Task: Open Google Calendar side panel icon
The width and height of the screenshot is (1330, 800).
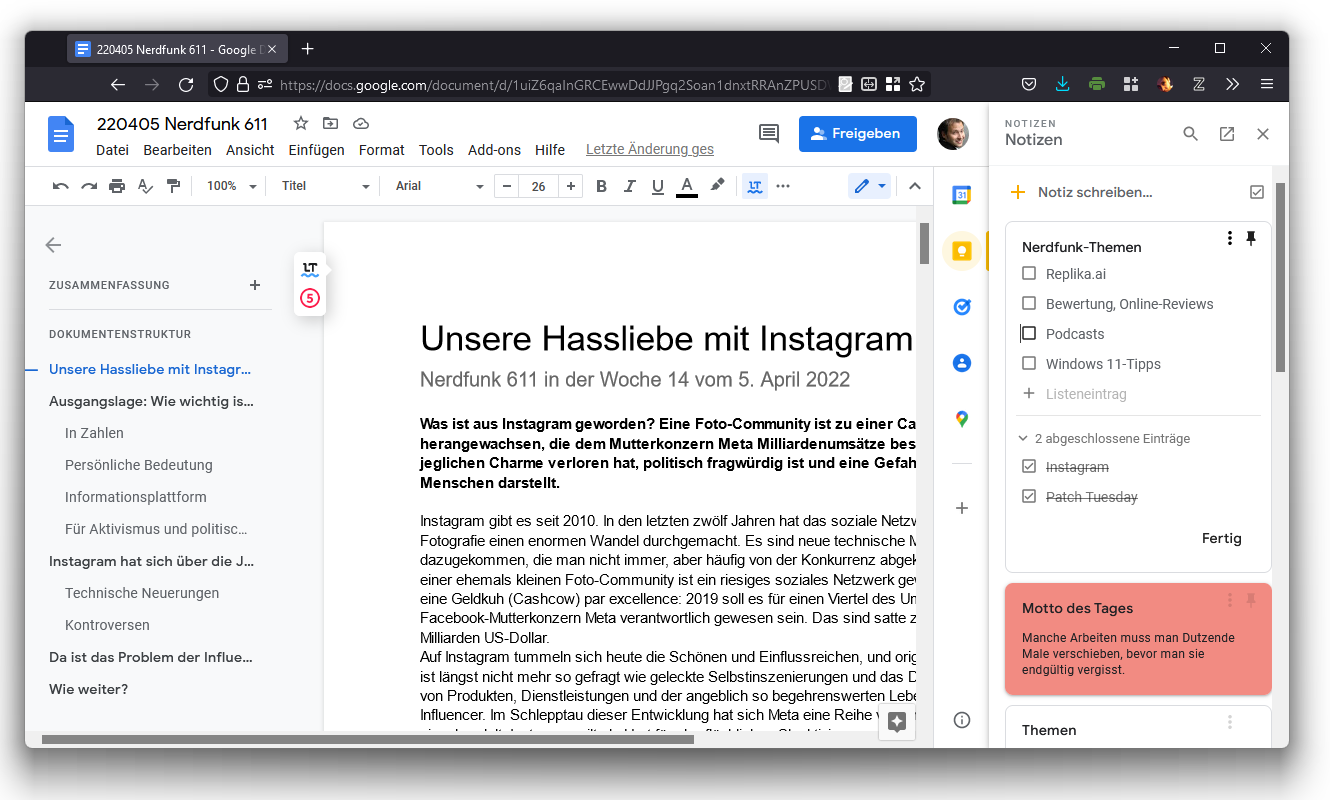Action: coord(961,195)
